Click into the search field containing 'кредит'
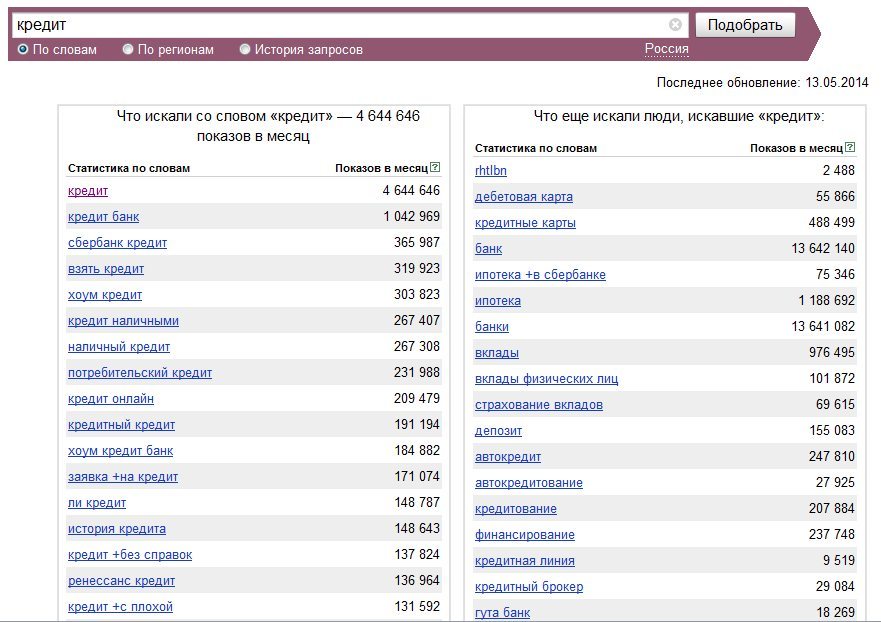Viewport: 881px width, 622px height. click(x=337, y=25)
